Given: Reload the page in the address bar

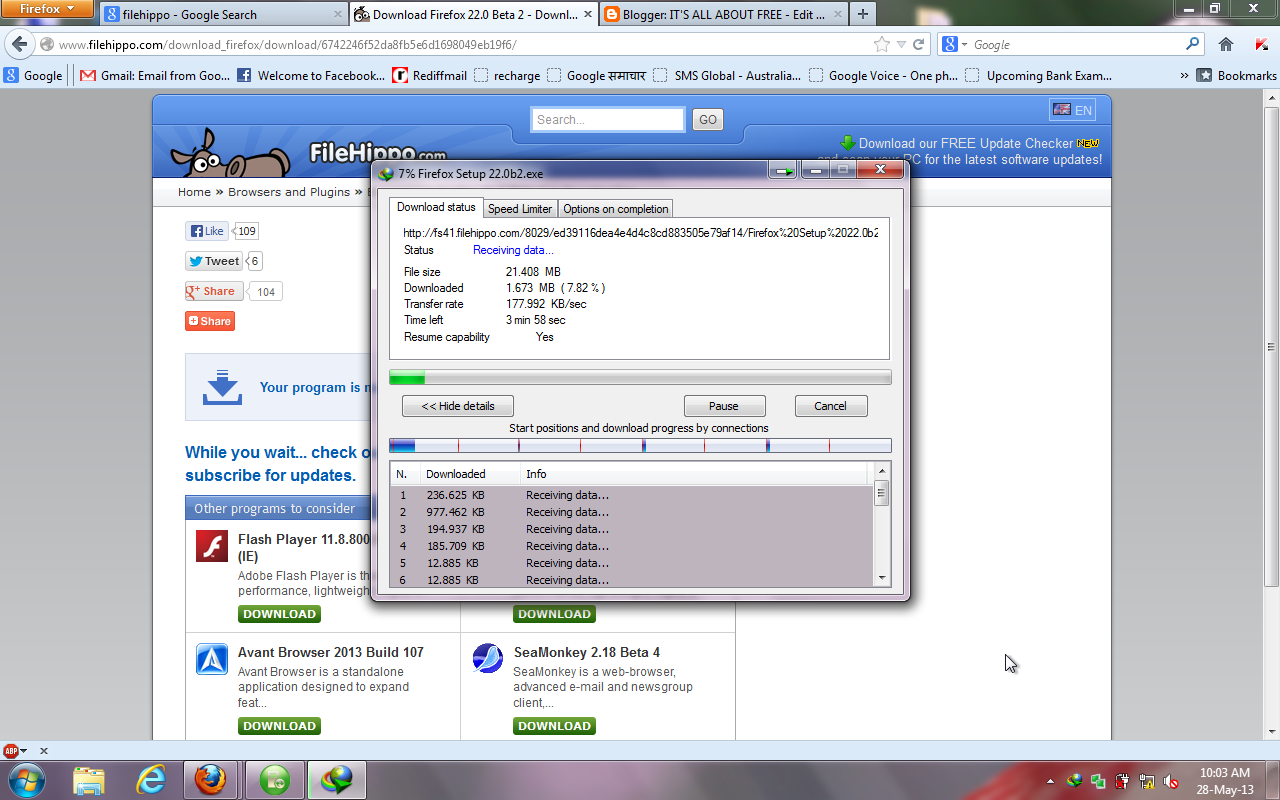Looking at the screenshot, I should pos(920,45).
